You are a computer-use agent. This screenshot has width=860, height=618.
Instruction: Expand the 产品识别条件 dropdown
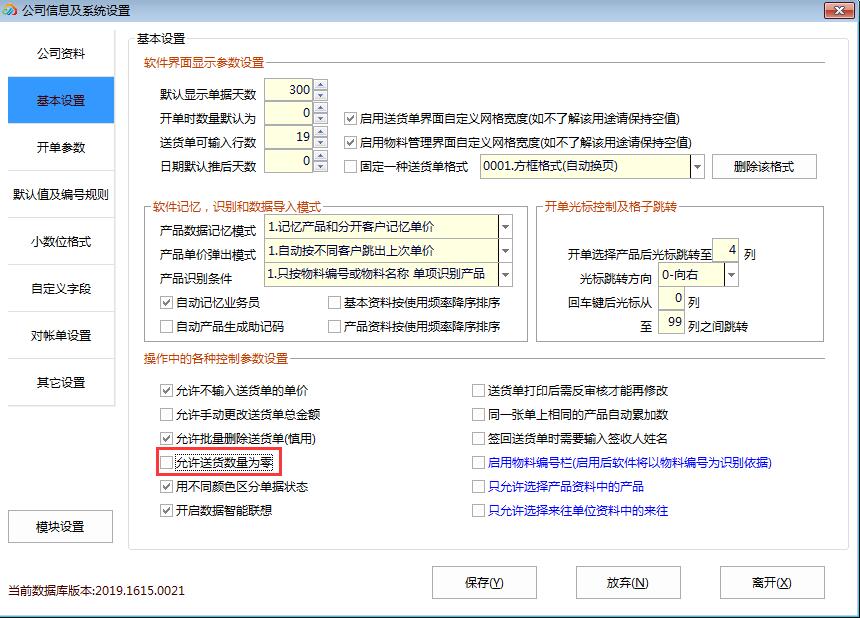coord(506,274)
